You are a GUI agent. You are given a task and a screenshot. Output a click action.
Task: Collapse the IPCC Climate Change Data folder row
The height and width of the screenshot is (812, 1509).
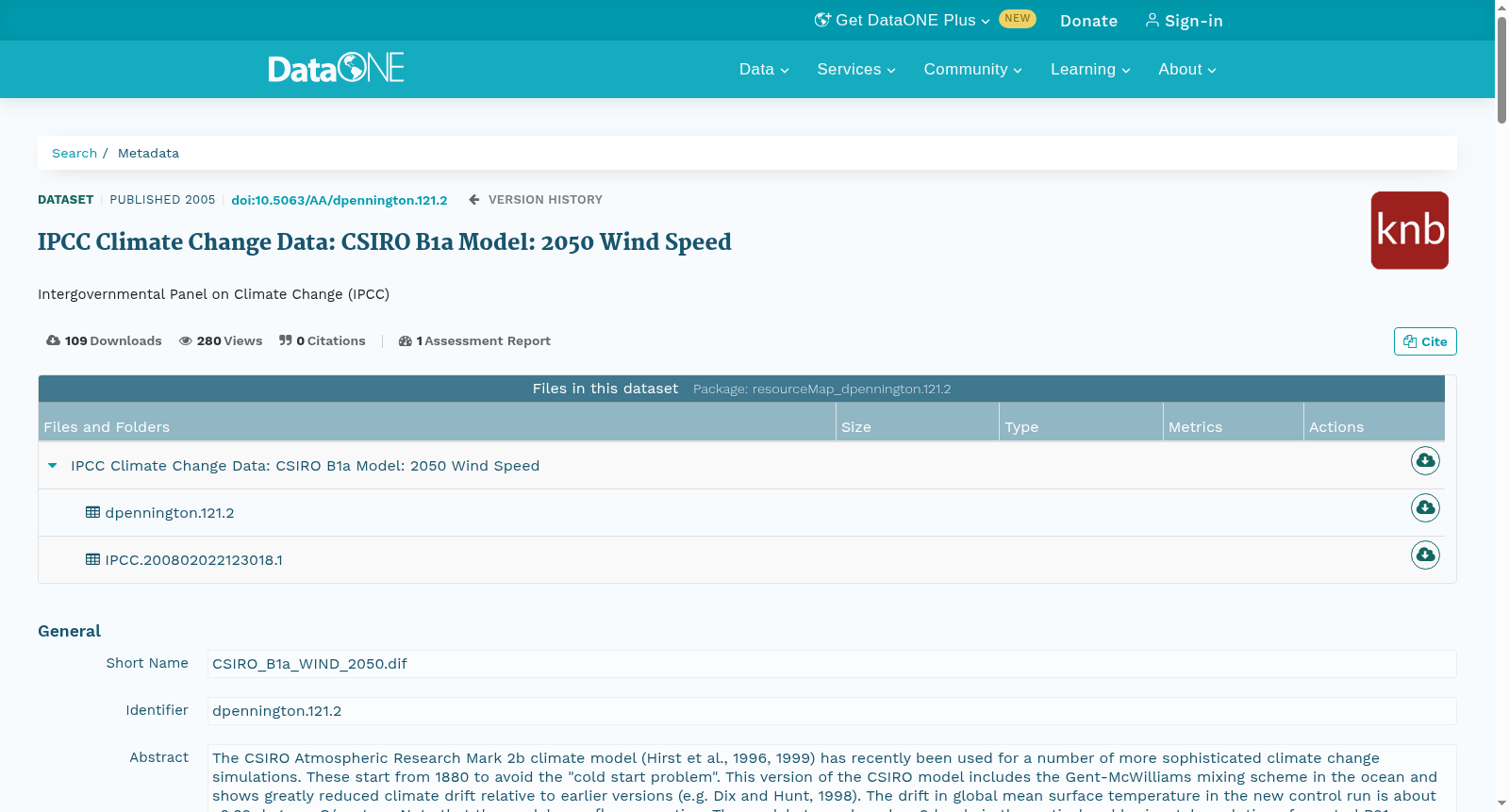coord(53,465)
